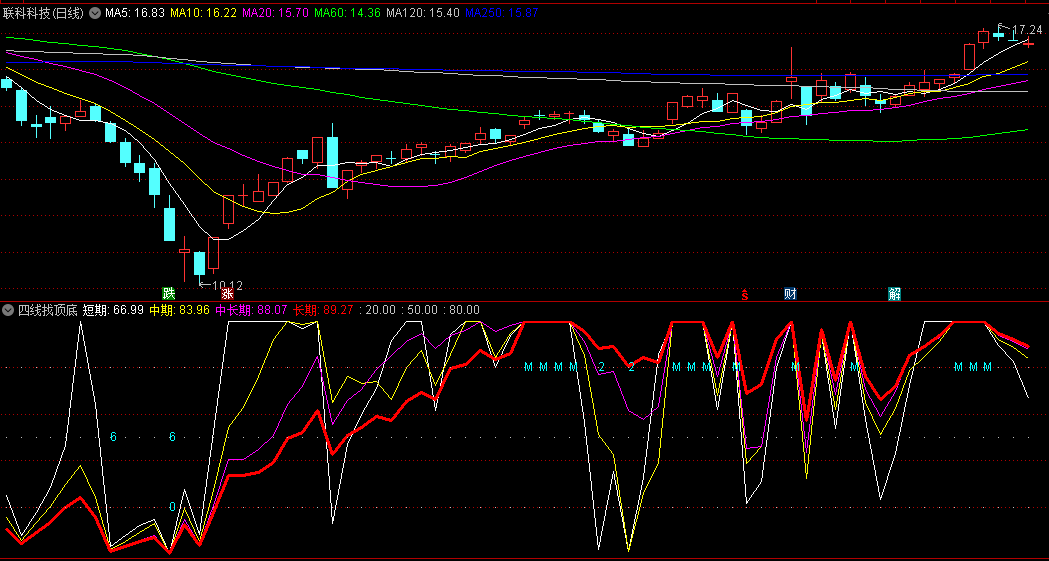Click the red $ marker icon
Viewport: 1049px width, 561px height.
pyautogui.click(x=745, y=294)
